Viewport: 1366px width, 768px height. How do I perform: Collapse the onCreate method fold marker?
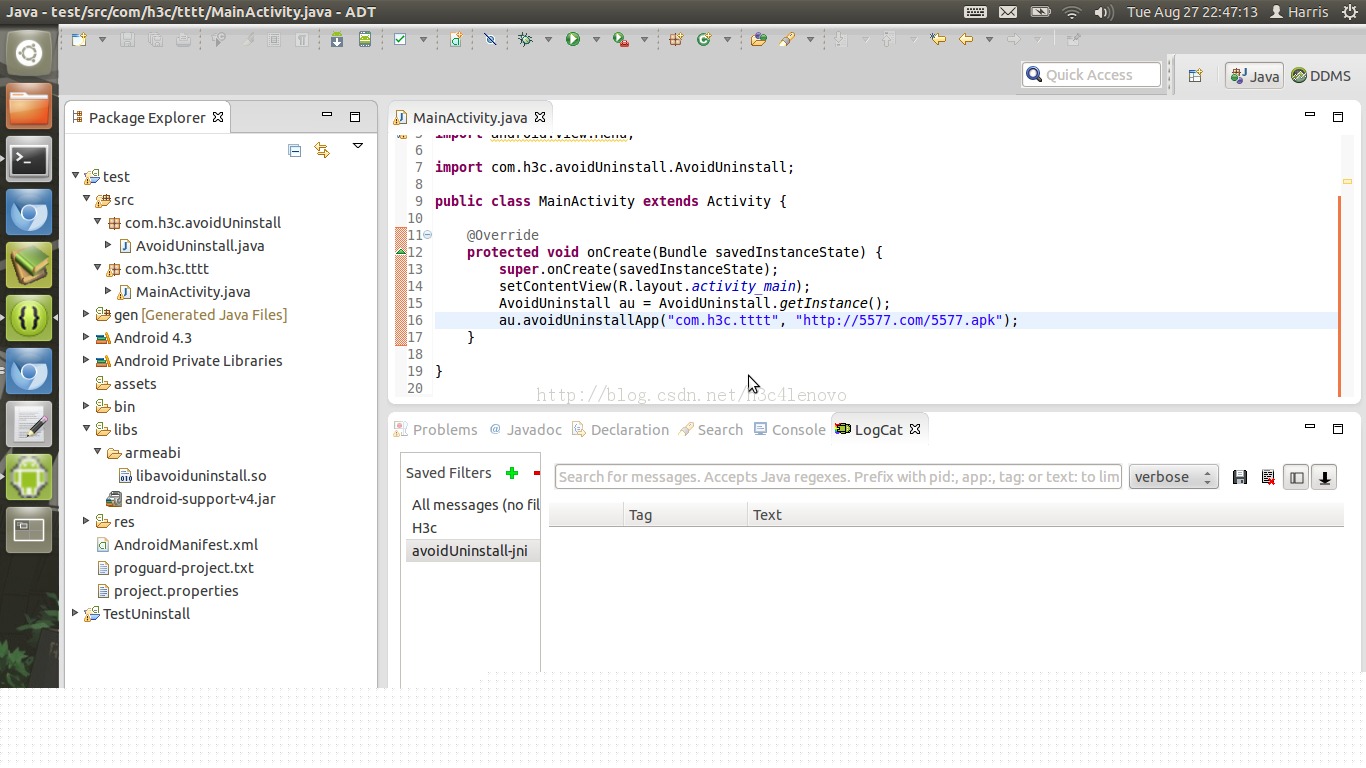(428, 235)
